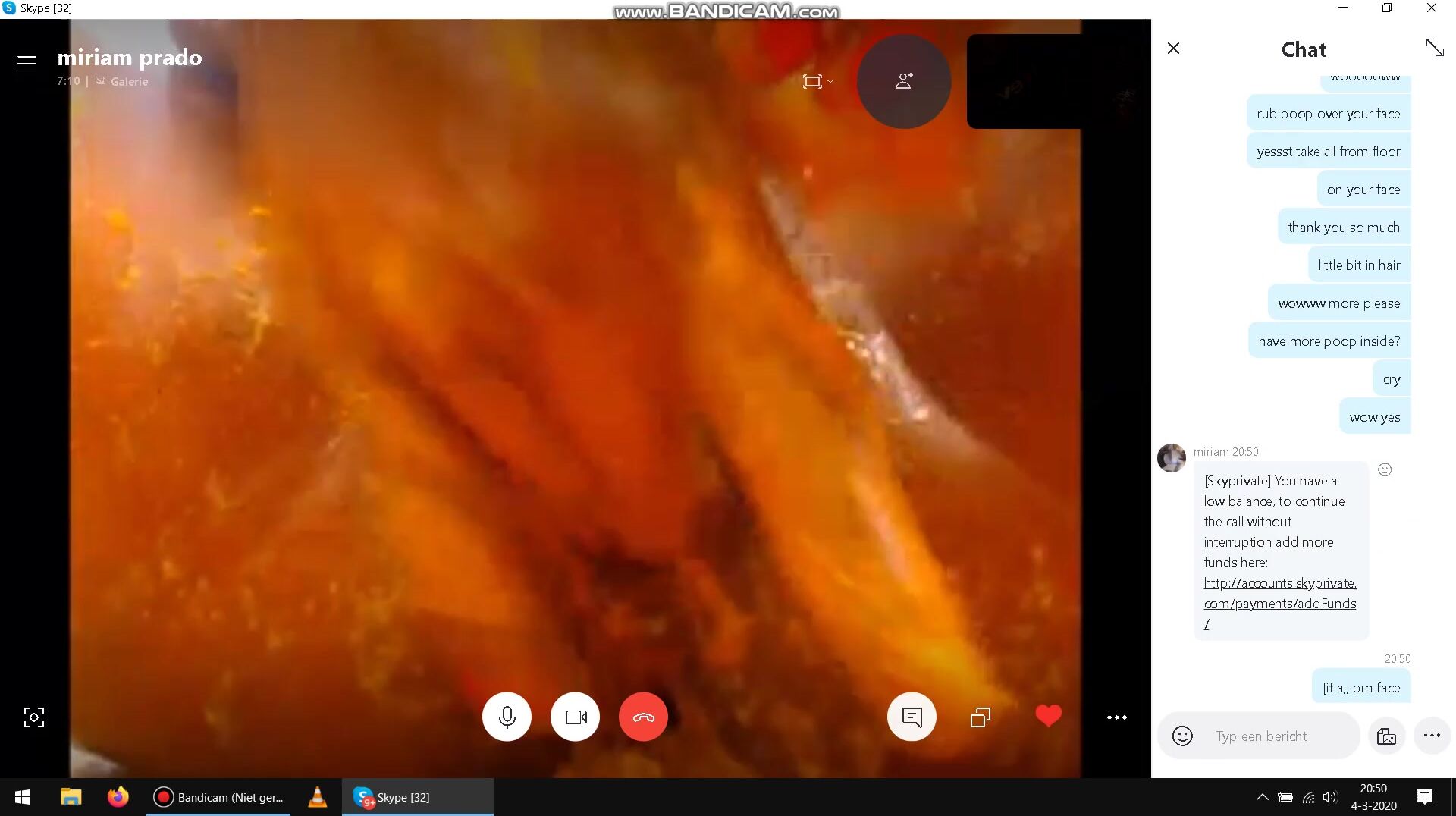The height and width of the screenshot is (816, 1456).
Task: Open the emoji picker in message box
Action: tap(1182, 736)
